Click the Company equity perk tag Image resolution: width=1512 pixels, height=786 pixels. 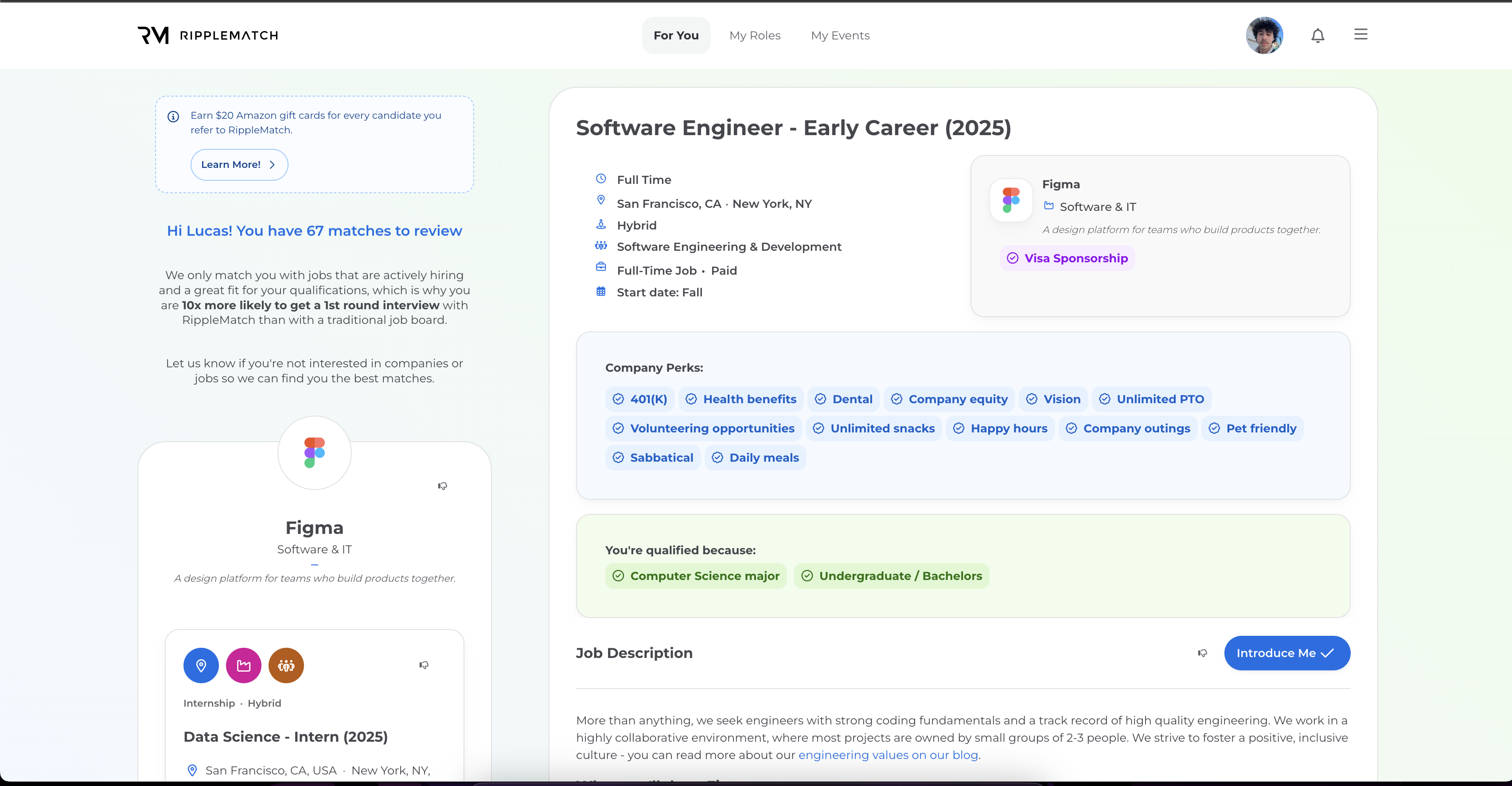point(949,399)
